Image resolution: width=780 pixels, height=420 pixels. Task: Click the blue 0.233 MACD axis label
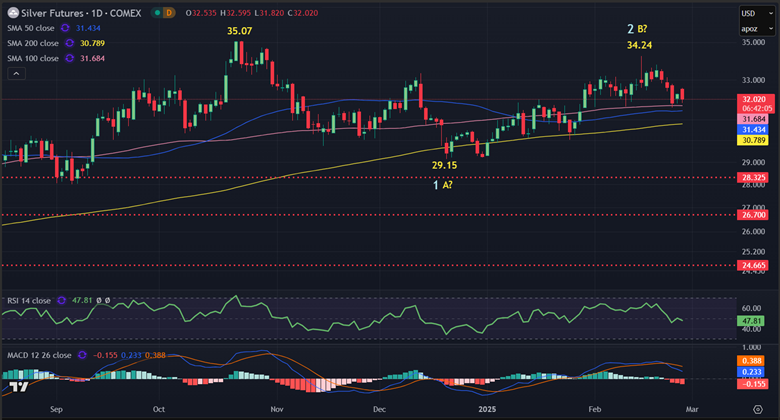pos(752,372)
